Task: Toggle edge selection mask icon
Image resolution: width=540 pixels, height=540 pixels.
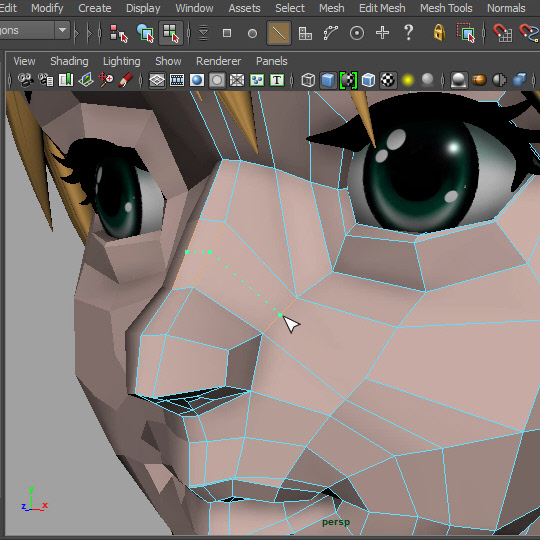Action: [279, 33]
